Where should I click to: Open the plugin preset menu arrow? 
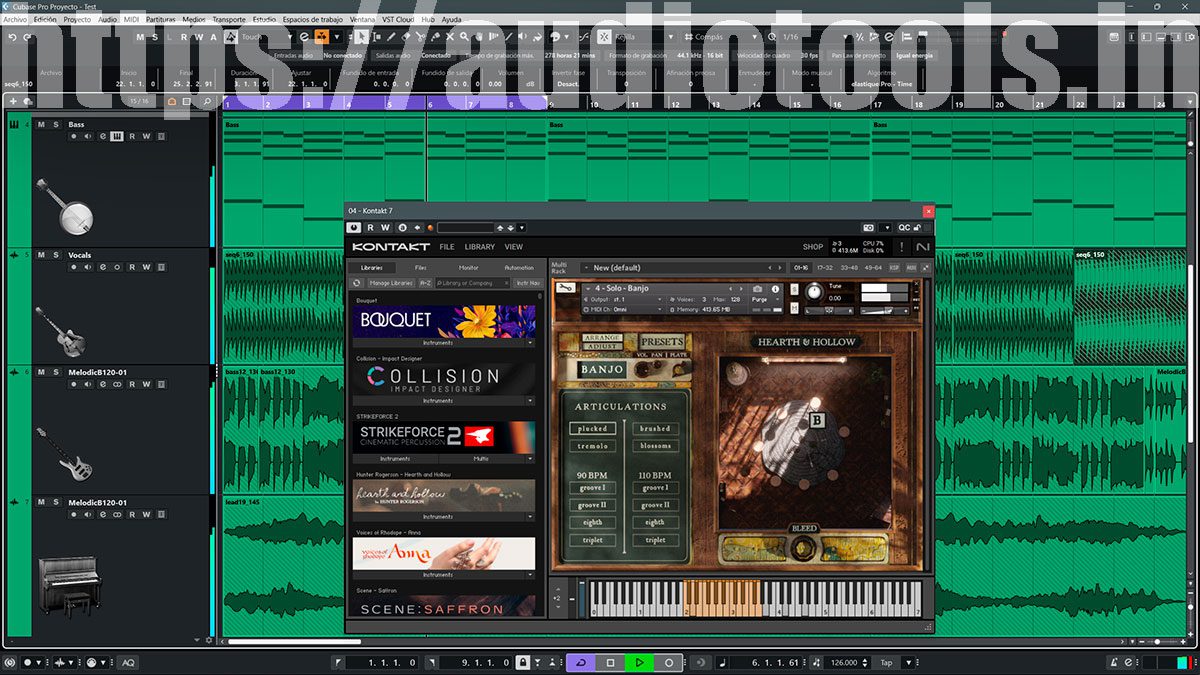521,228
